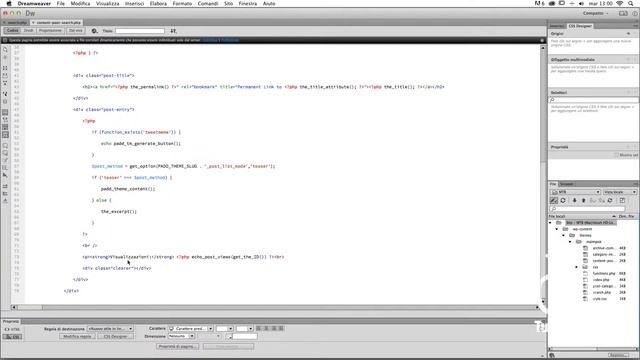Open the Modifica menu
The height and width of the screenshot is (360, 640).
(80, 3)
